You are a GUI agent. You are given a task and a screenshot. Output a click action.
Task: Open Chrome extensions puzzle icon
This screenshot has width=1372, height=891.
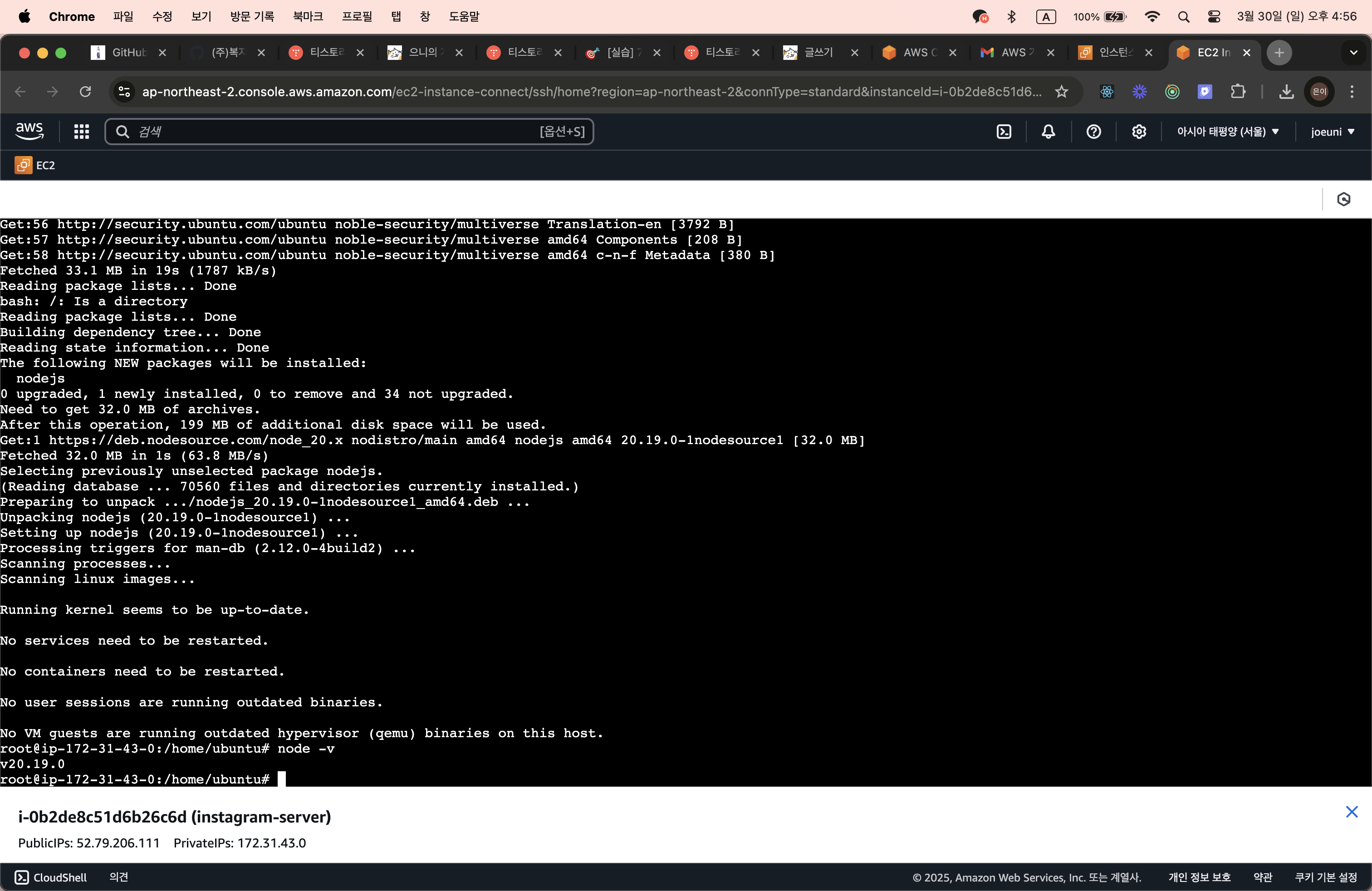tap(1238, 91)
